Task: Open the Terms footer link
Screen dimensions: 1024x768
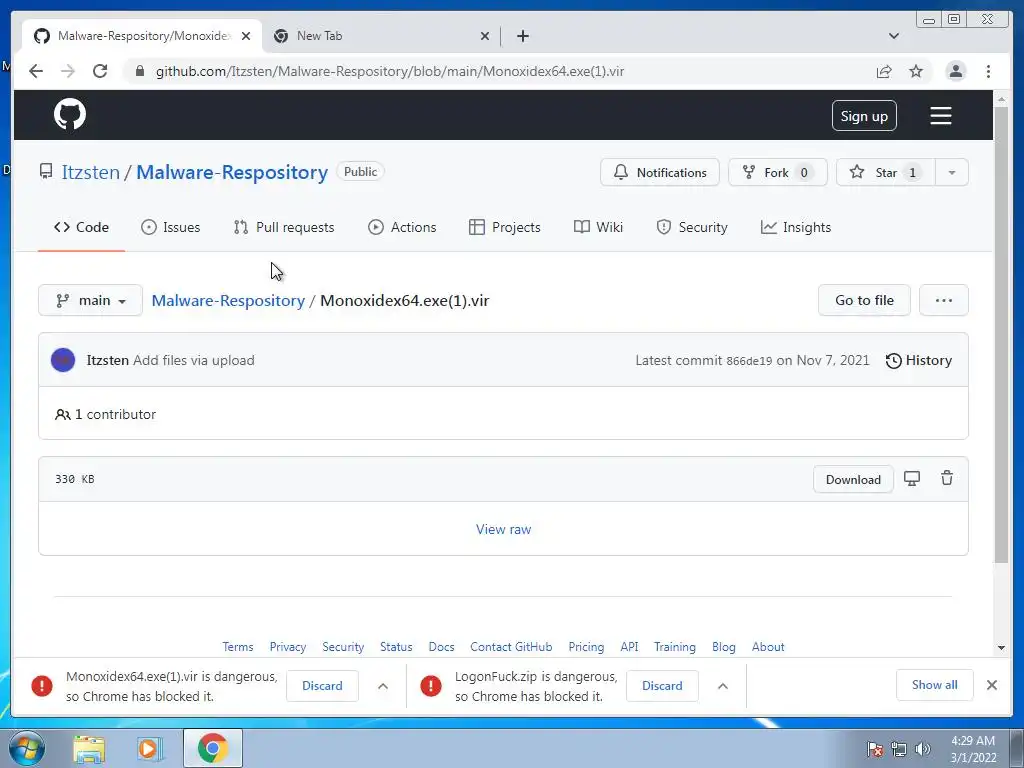Action: [x=238, y=647]
